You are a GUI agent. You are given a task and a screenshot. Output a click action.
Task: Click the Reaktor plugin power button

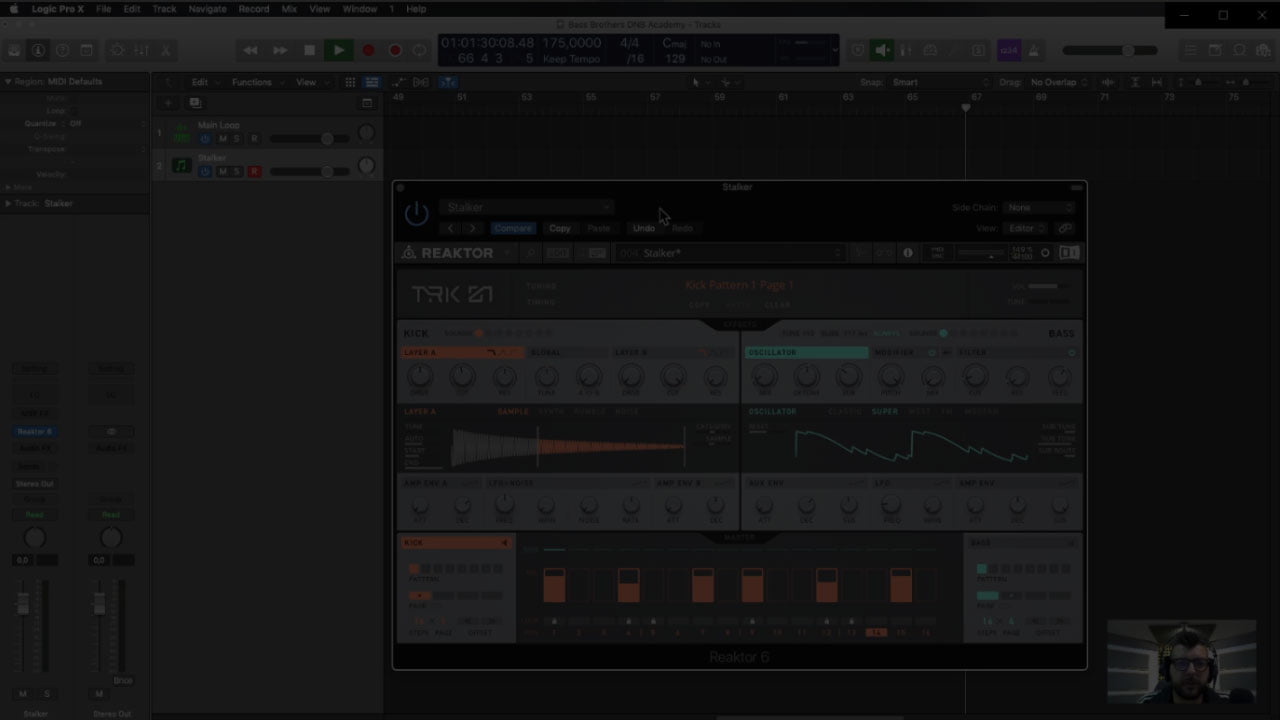click(416, 213)
